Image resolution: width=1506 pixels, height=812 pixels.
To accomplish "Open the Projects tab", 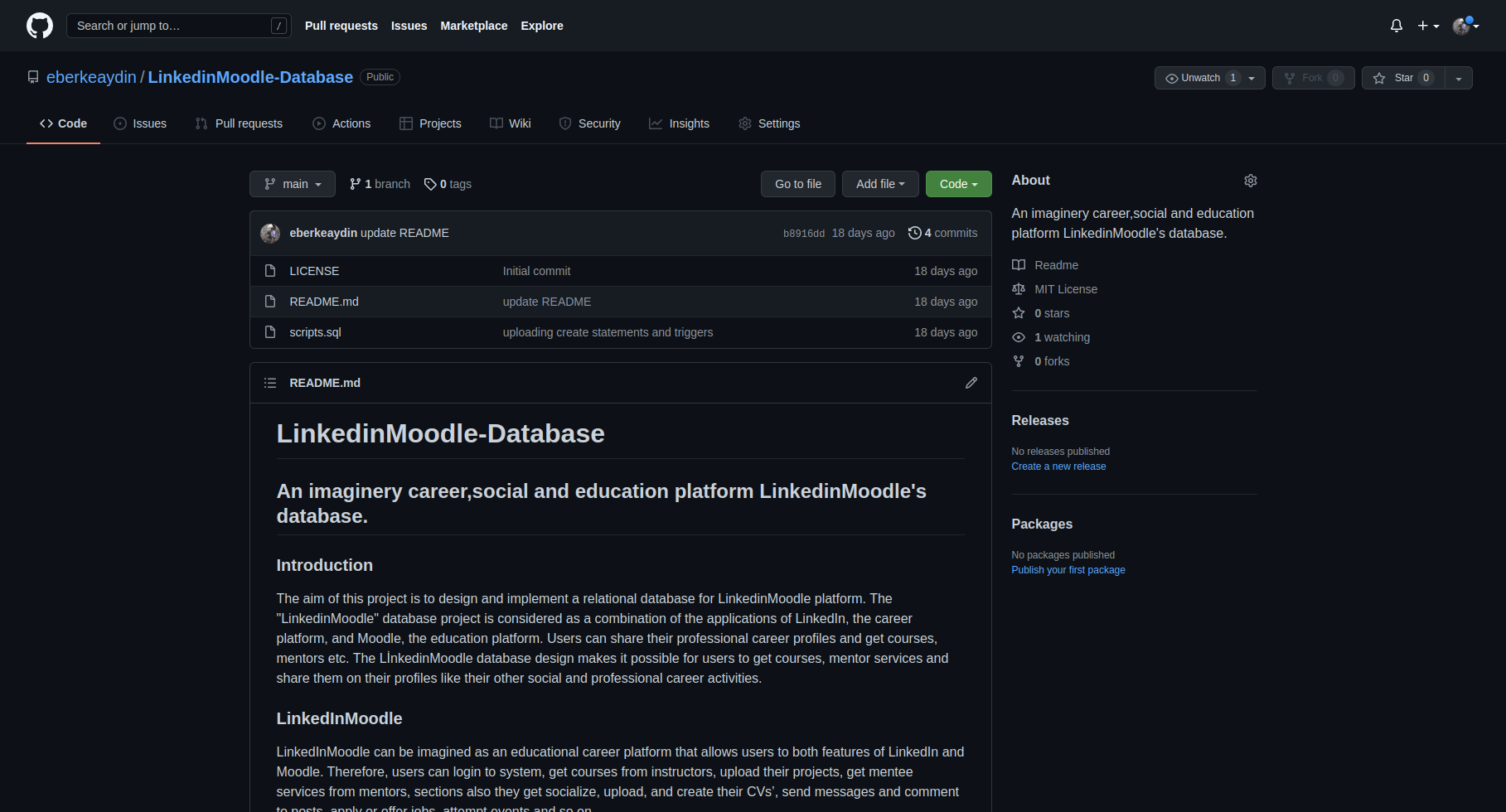I will [430, 123].
